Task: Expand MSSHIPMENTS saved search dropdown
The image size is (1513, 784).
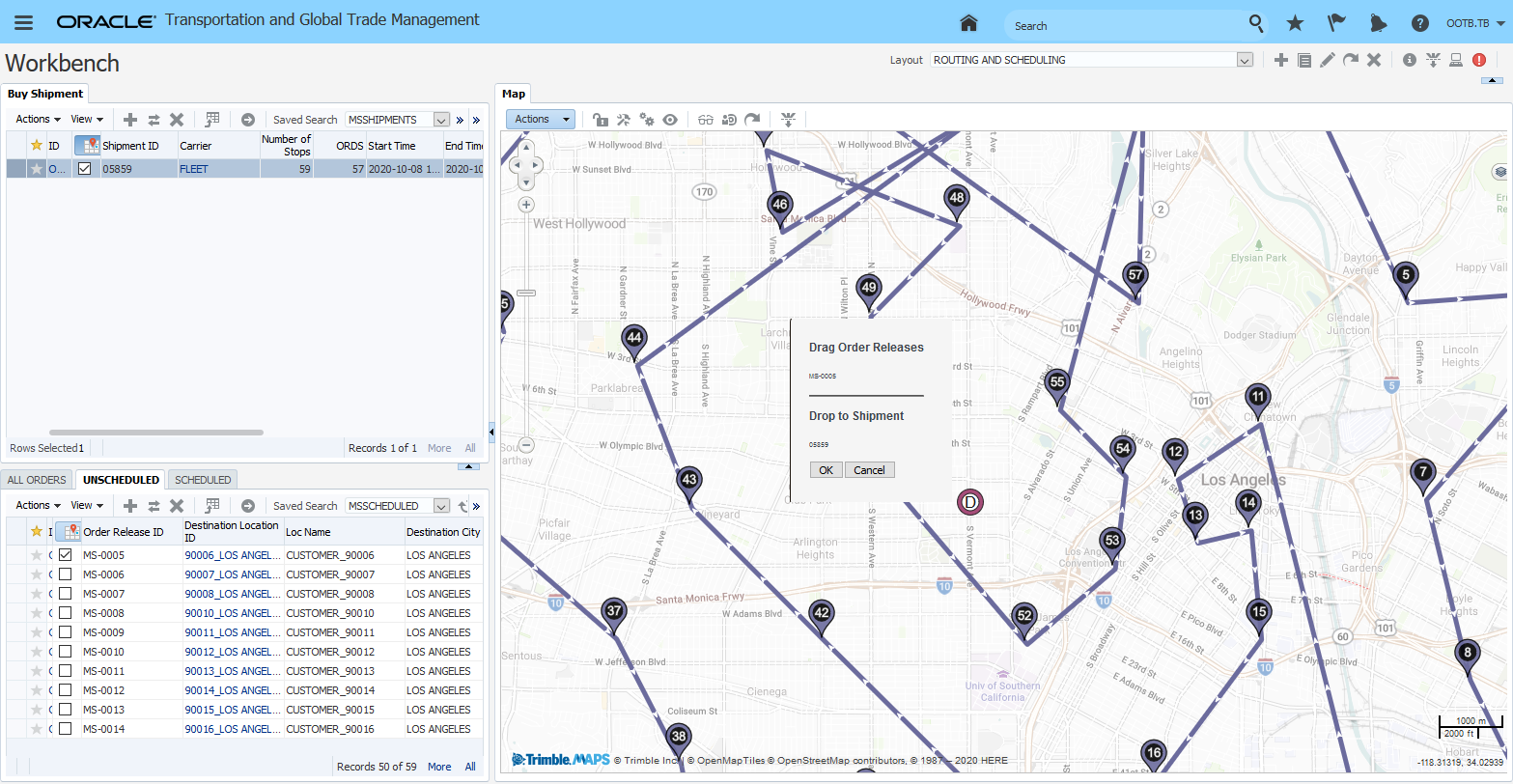Action: point(441,120)
